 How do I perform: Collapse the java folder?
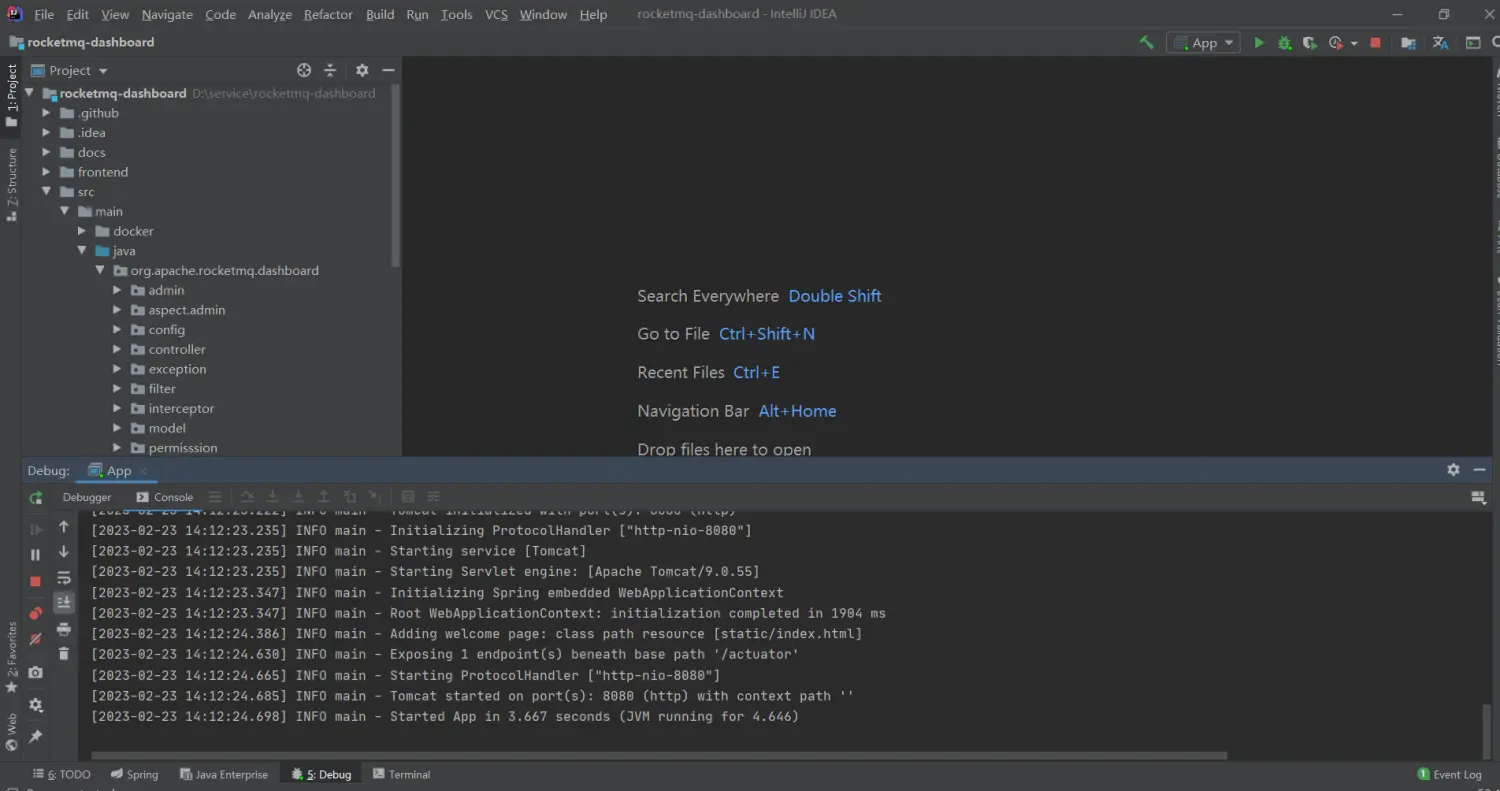[x=82, y=251]
